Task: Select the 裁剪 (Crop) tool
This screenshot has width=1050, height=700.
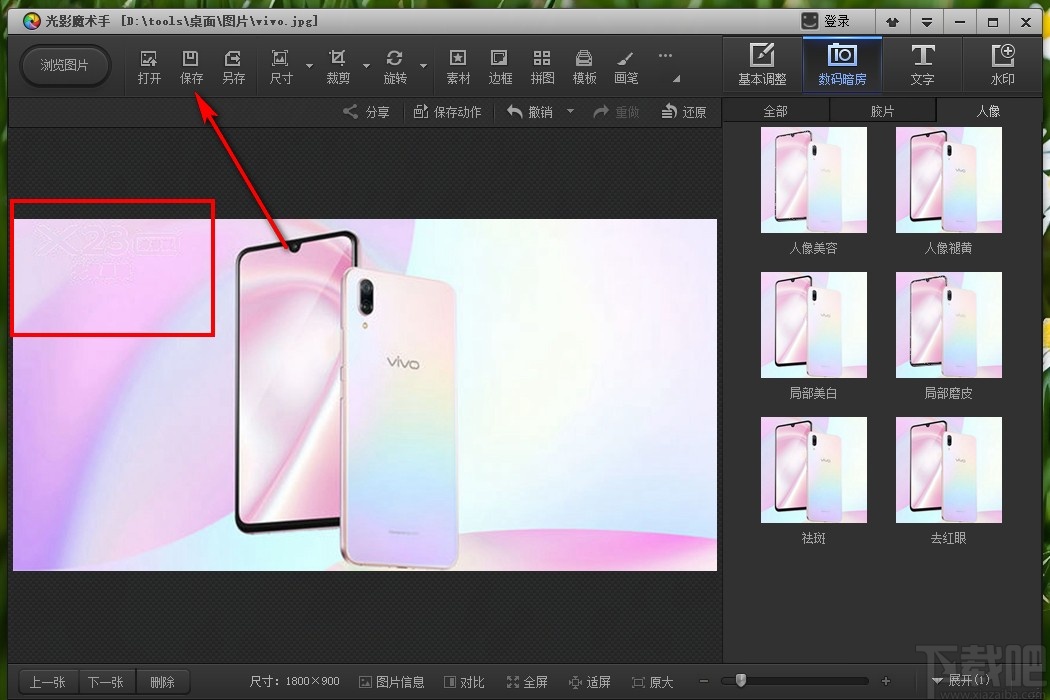Action: point(338,67)
